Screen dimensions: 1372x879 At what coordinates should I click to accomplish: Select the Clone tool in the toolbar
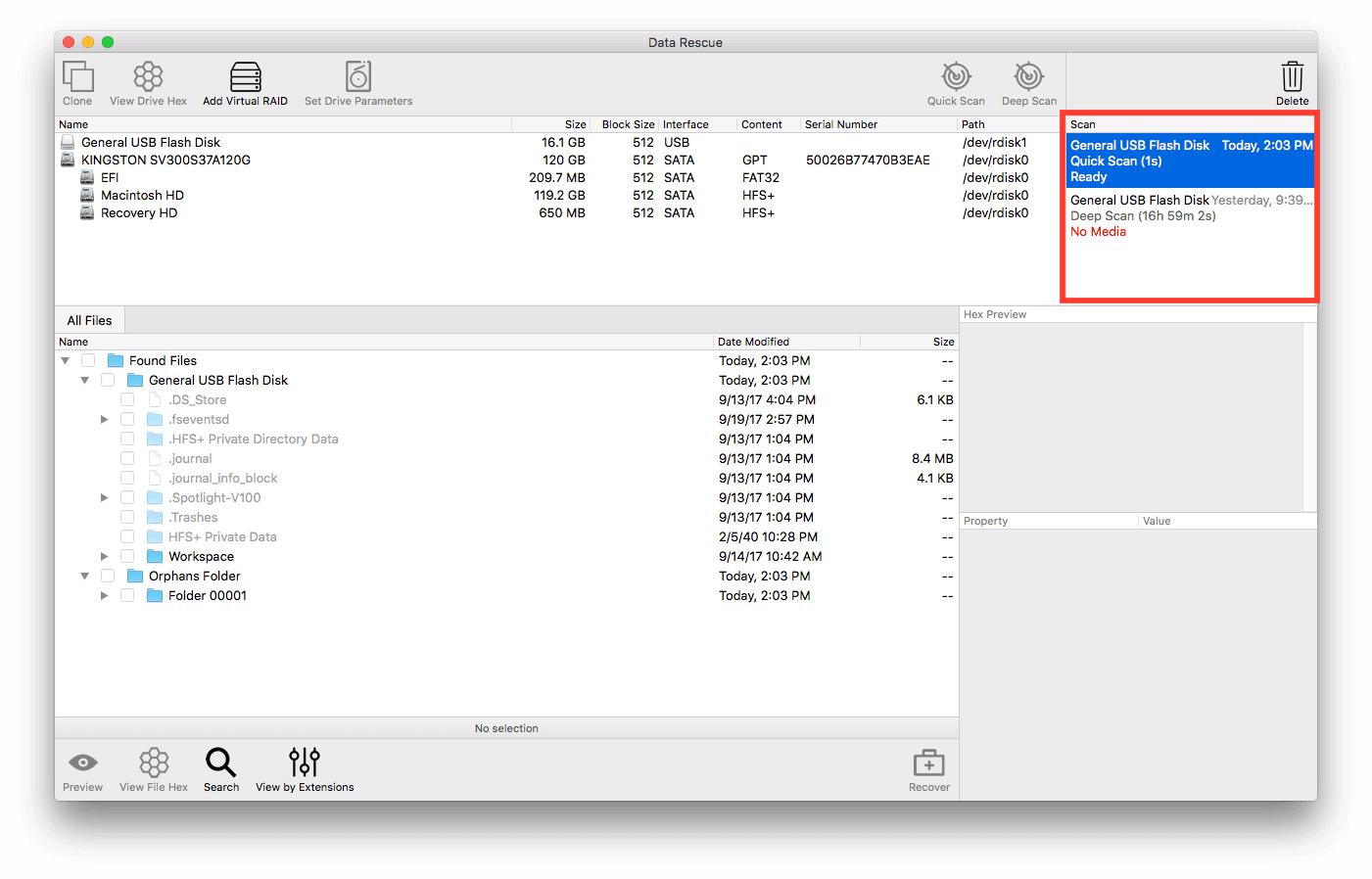(77, 82)
